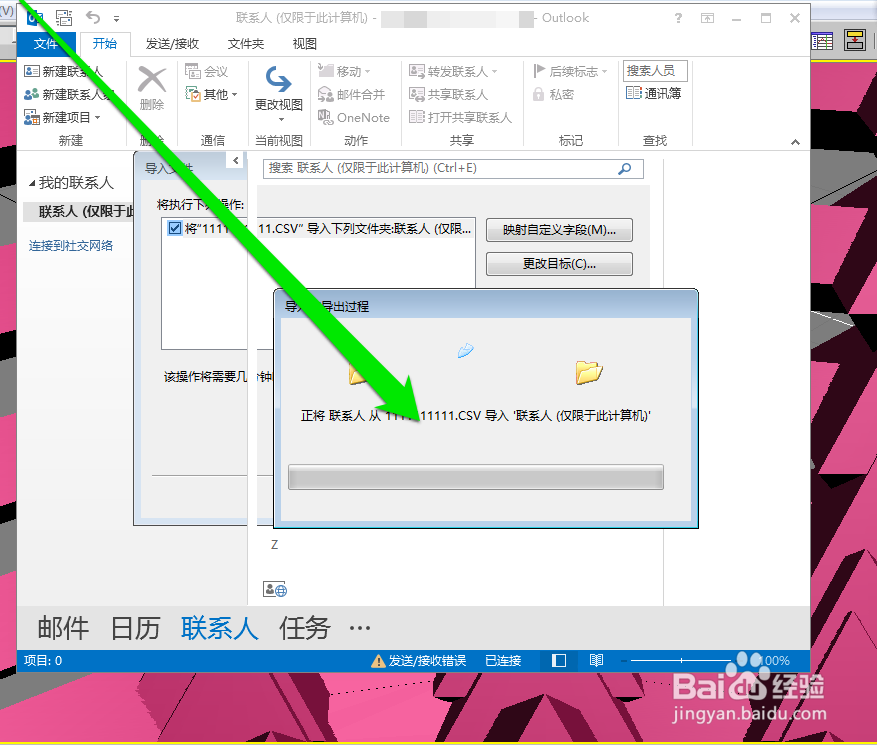Image resolution: width=877 pixels, height=745 pixels.
Task: Switch to Normal view status bar icon
Action: pos(559,661)
